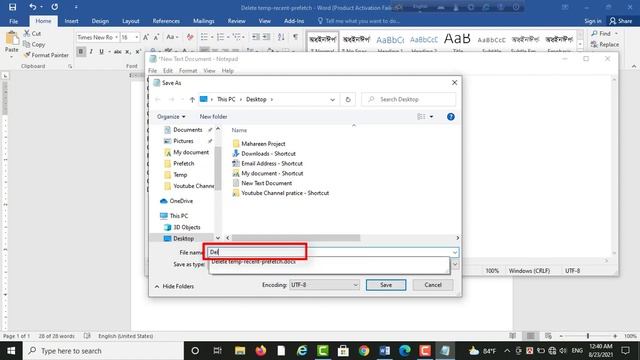Click the Undo arrow in Word title bar
Viewport: 640px width, 360px height.
point(33,7)
